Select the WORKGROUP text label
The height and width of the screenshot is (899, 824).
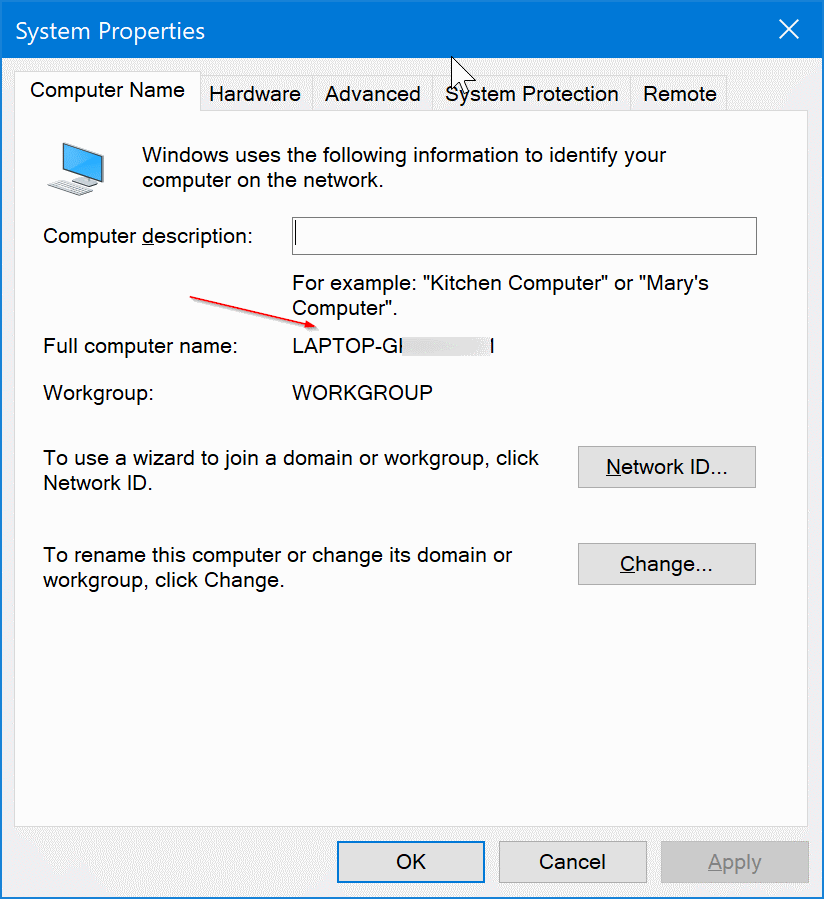click(362, 393)
